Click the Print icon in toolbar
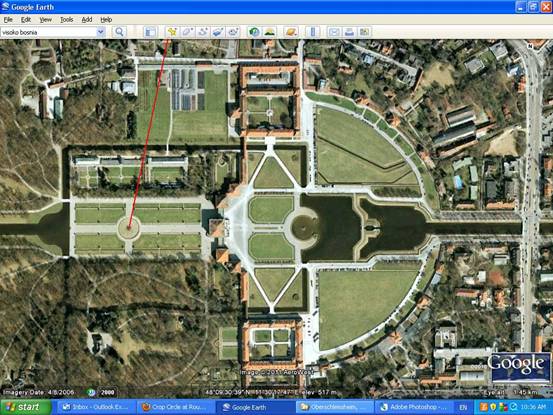Image resolution: width=553 pixels, height=415 pixels. tap(349, 32)
